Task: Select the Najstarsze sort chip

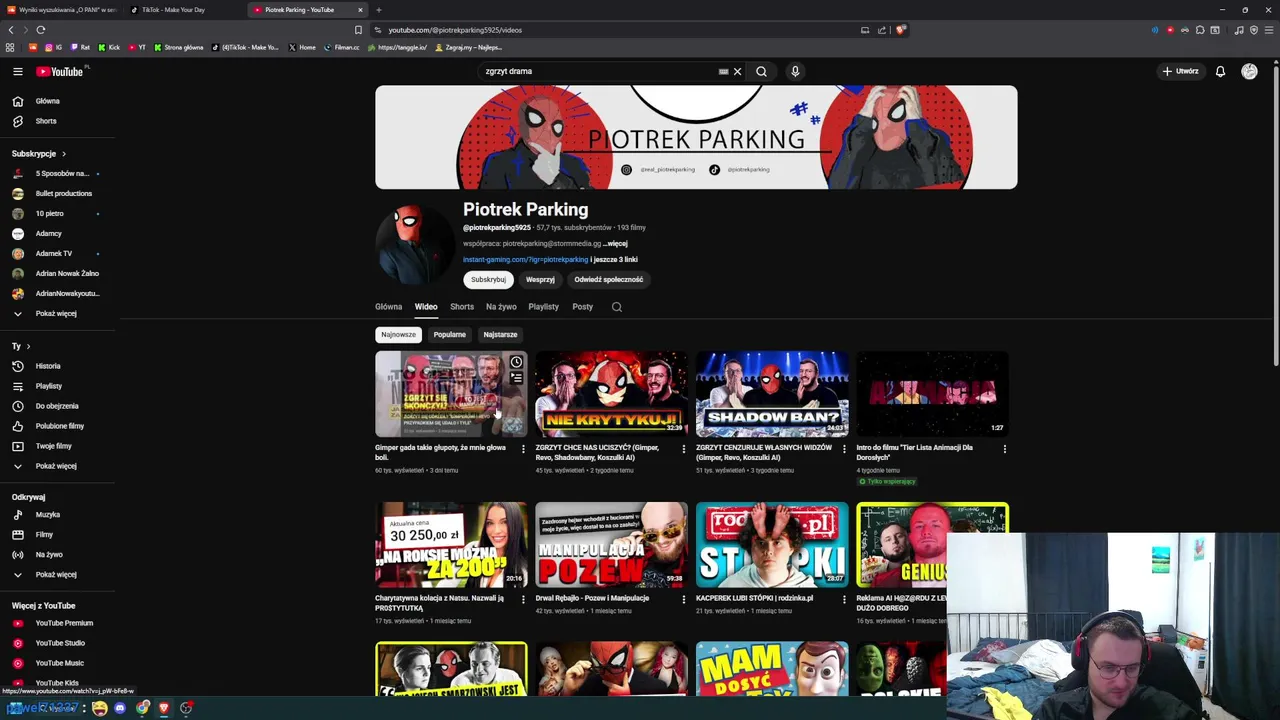Action: 500,335
